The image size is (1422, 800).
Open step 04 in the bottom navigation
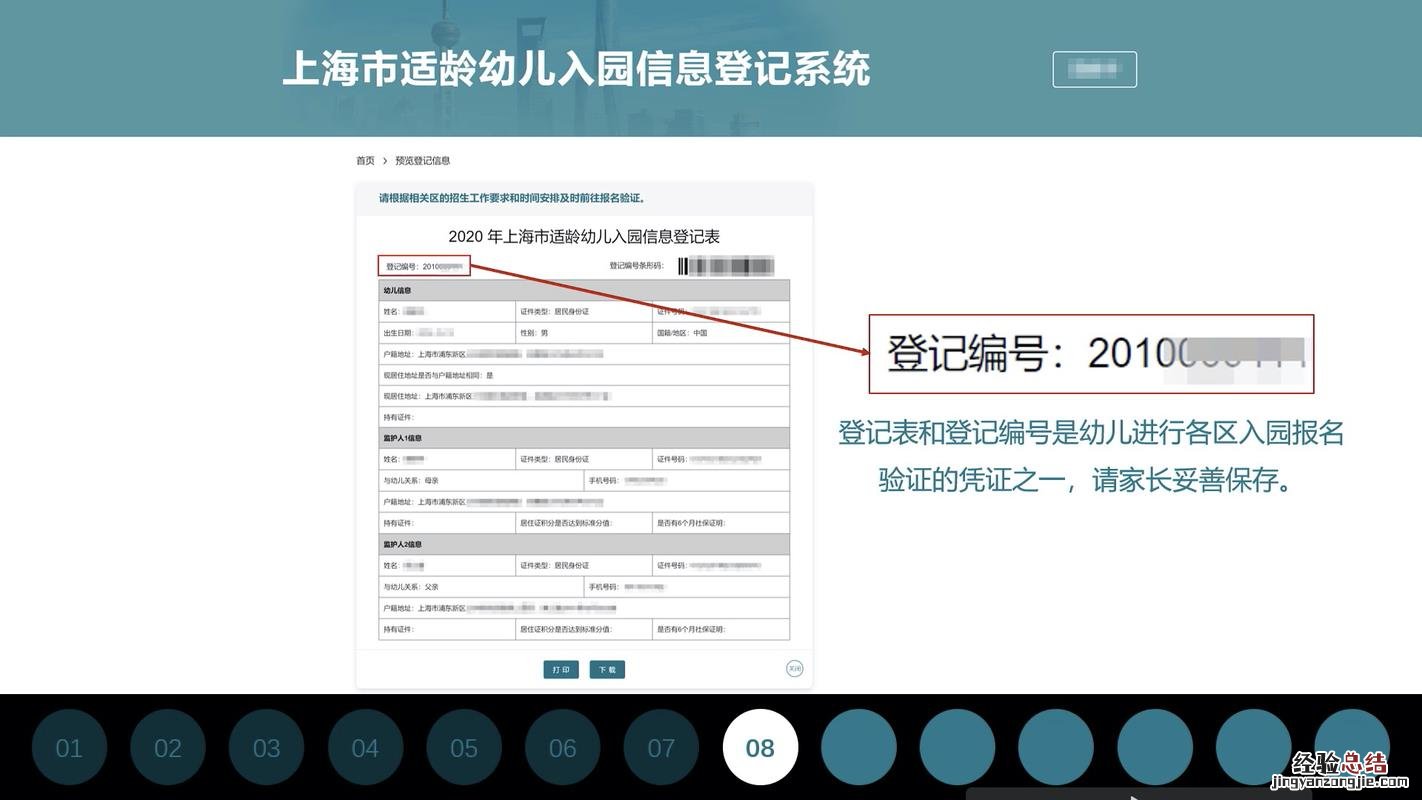pos(365,748)
